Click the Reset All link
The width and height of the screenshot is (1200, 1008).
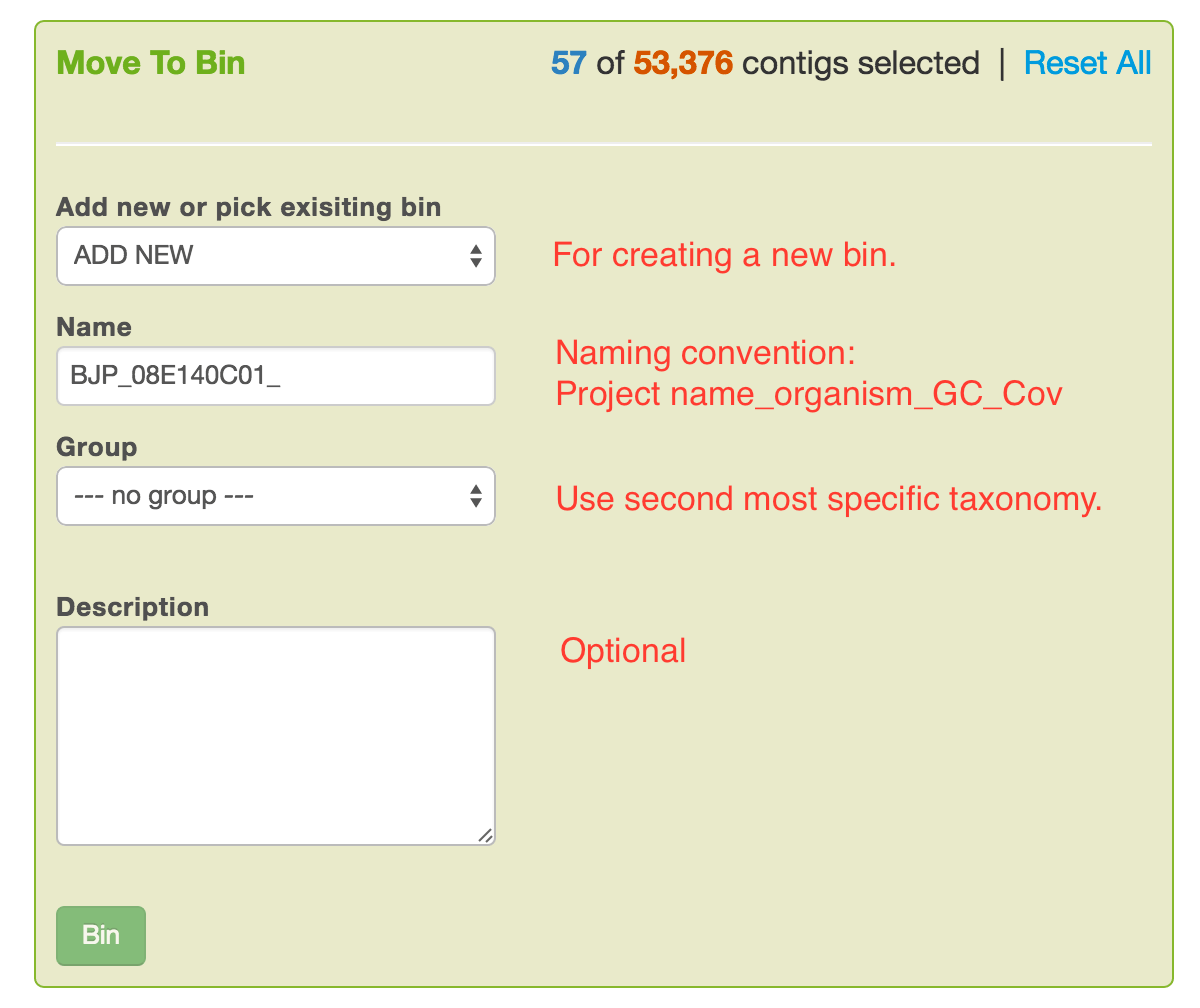click(1087, 62)
